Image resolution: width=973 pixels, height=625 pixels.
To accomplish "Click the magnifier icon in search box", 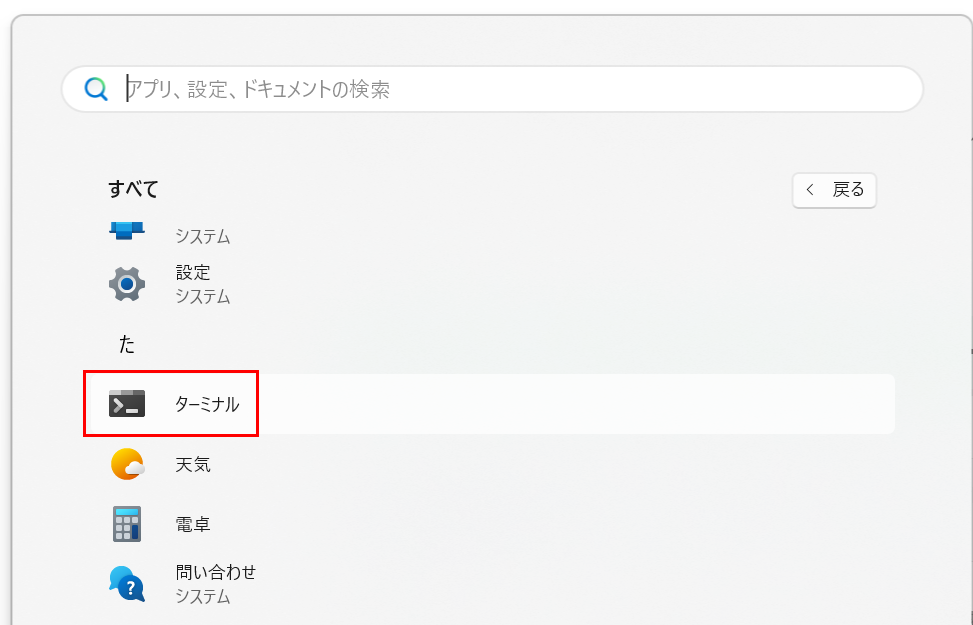I will (x=96, y=89).
